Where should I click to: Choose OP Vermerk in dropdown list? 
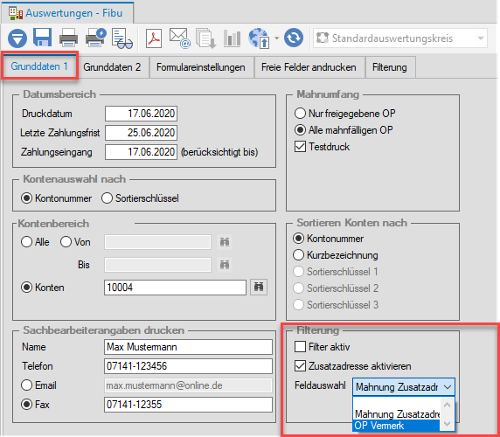tap(397, 426)
